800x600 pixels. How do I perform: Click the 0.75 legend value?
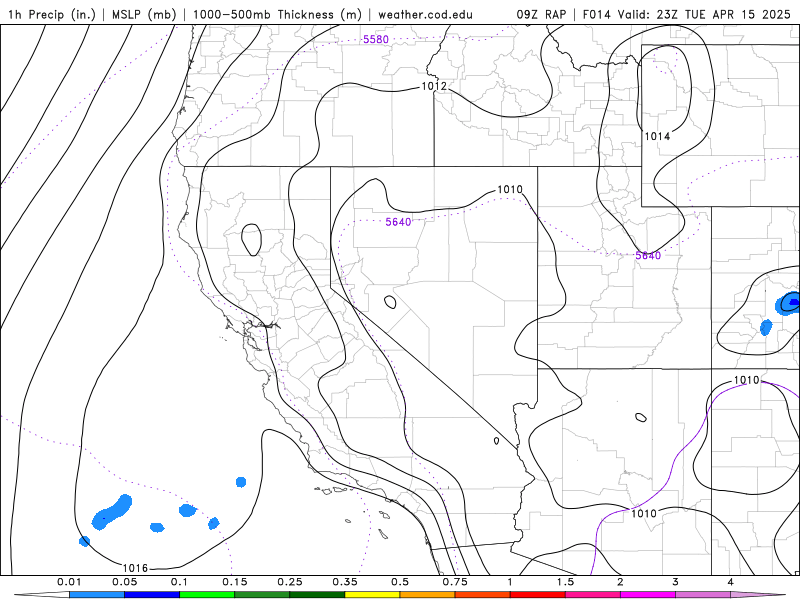[x=455, y=582]
